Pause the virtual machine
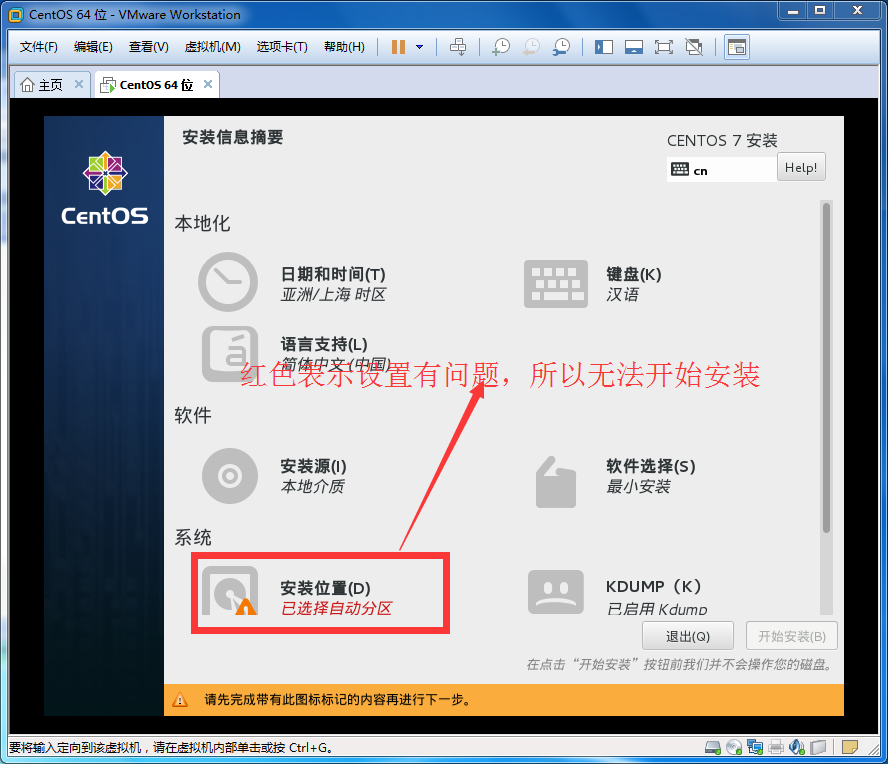This screenshot has height=764, width=888. pyautogui.click(x=399, y=47)
